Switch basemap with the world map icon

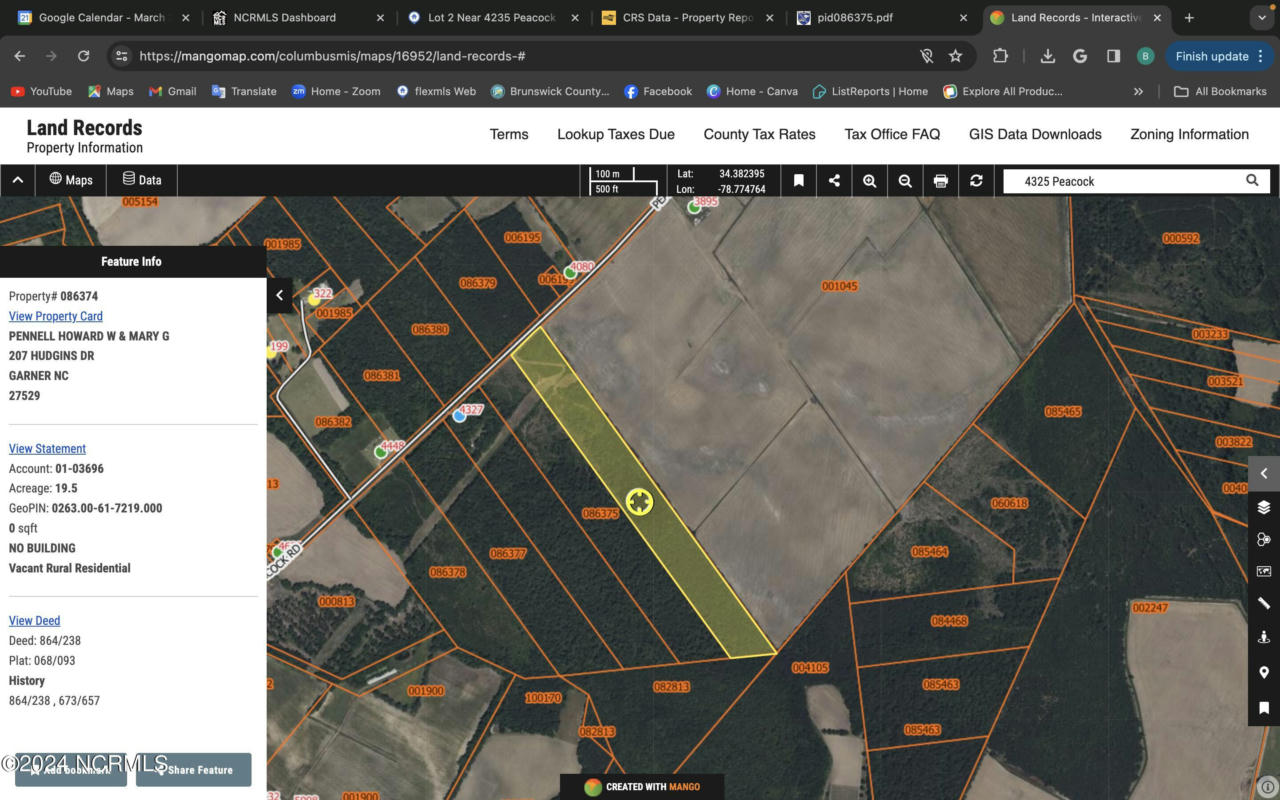click(1264, 571)
